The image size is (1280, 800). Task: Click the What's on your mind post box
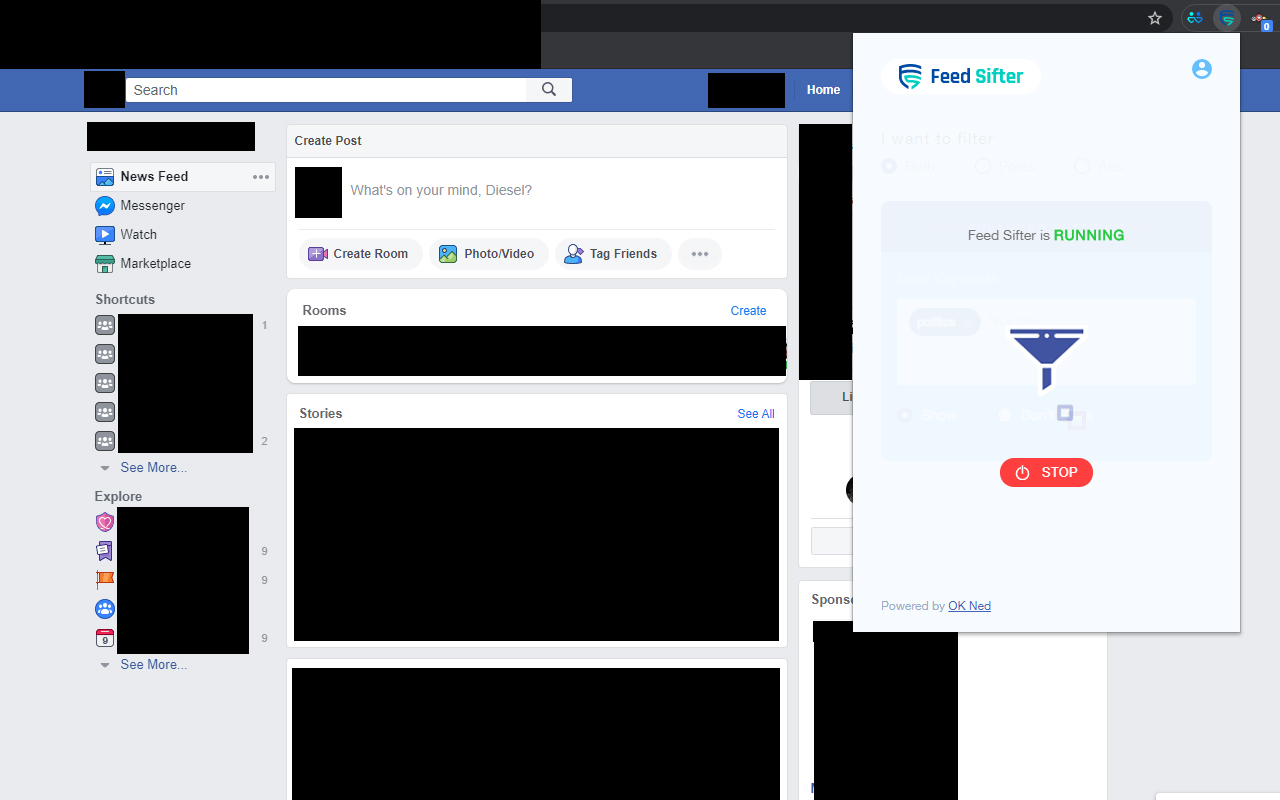(x=441, y=191)
